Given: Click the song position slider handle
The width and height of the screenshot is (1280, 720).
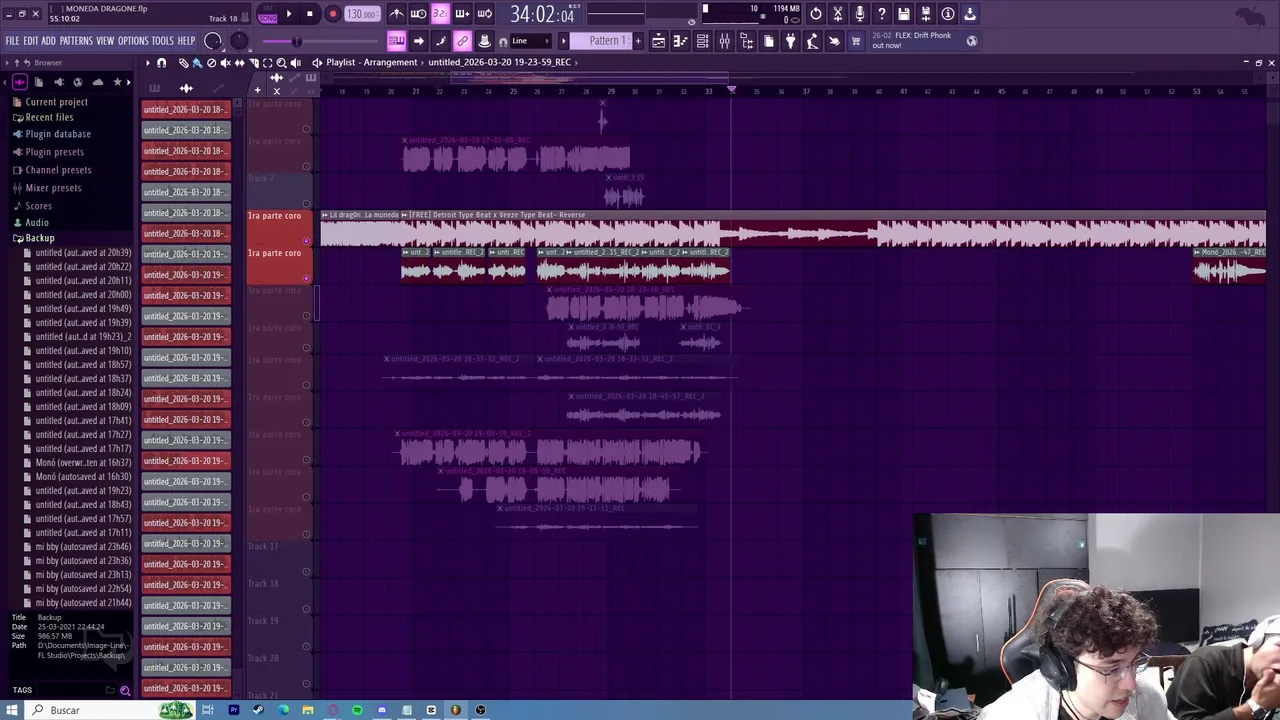Looking at the screenshot, I should pyautogui.click(x=296, y=41).
